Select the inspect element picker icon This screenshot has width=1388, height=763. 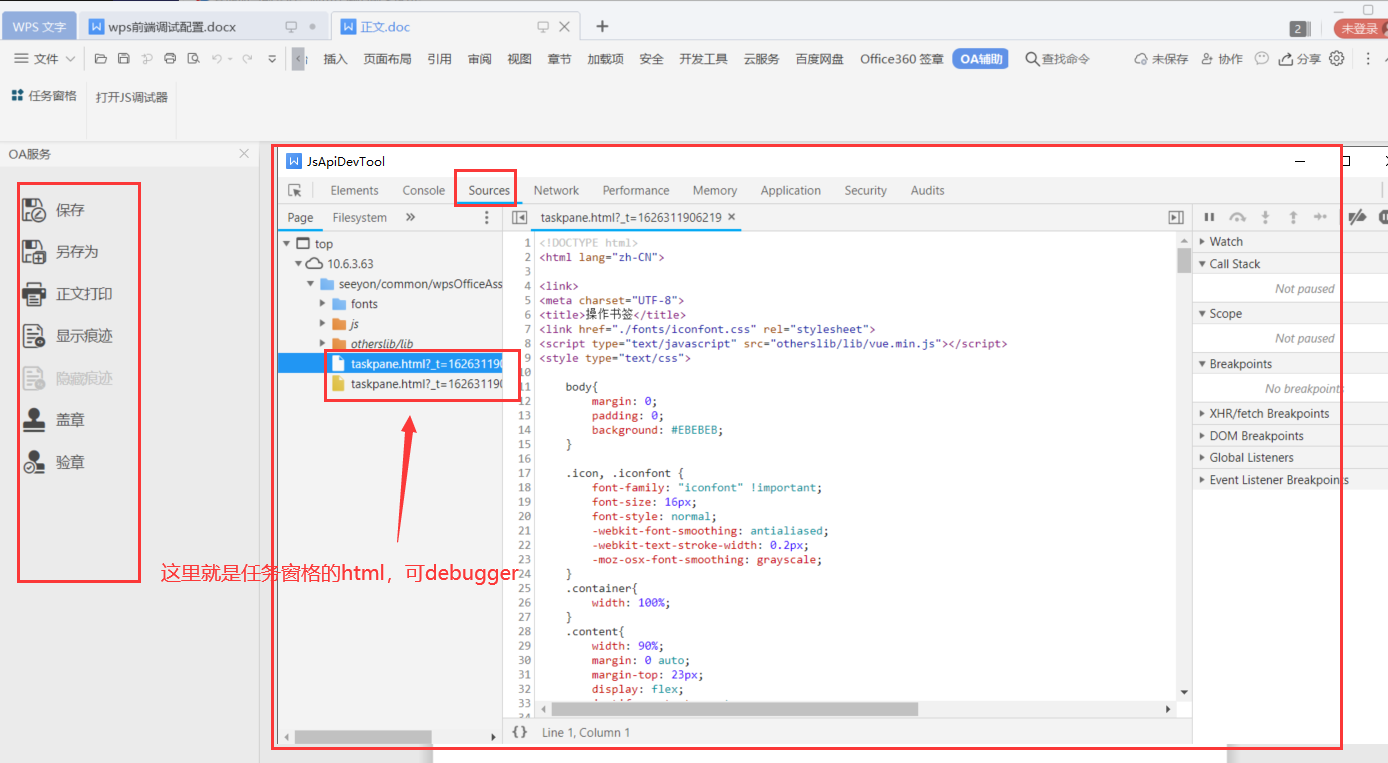[295, 191]
